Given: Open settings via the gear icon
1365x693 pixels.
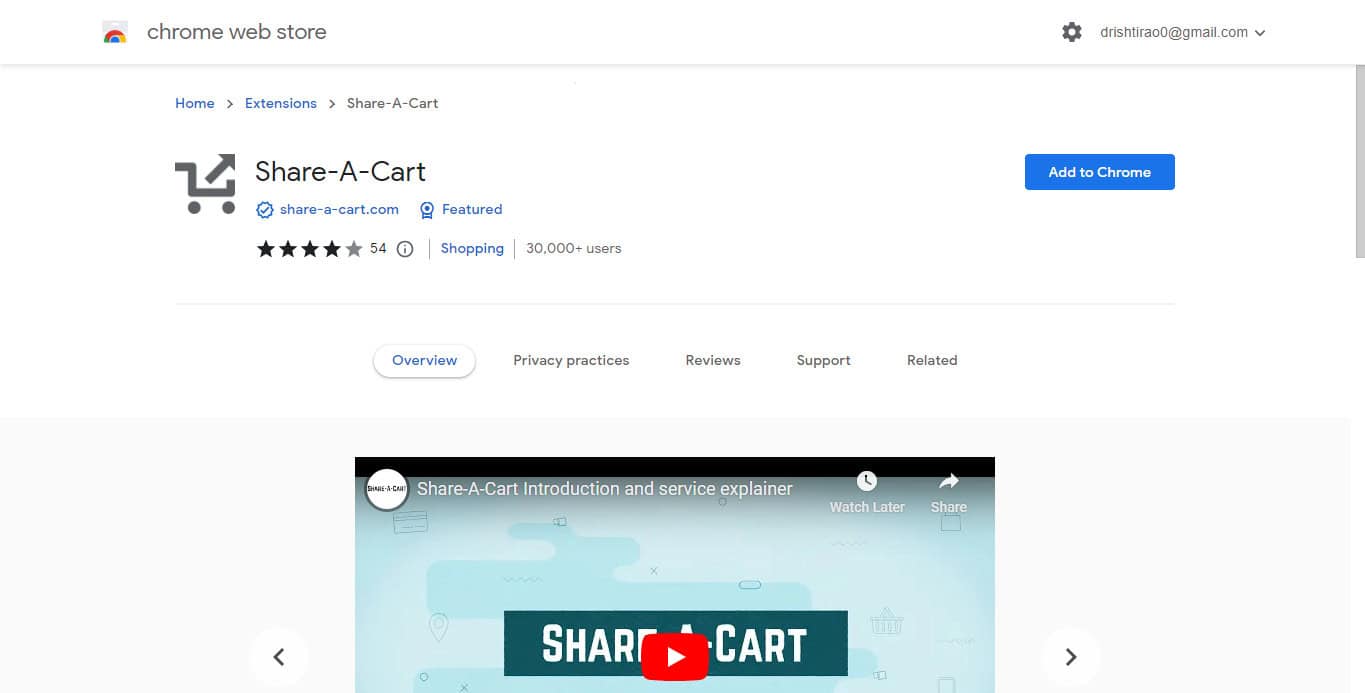Looking at the screenshot, I should point(1072,32).
